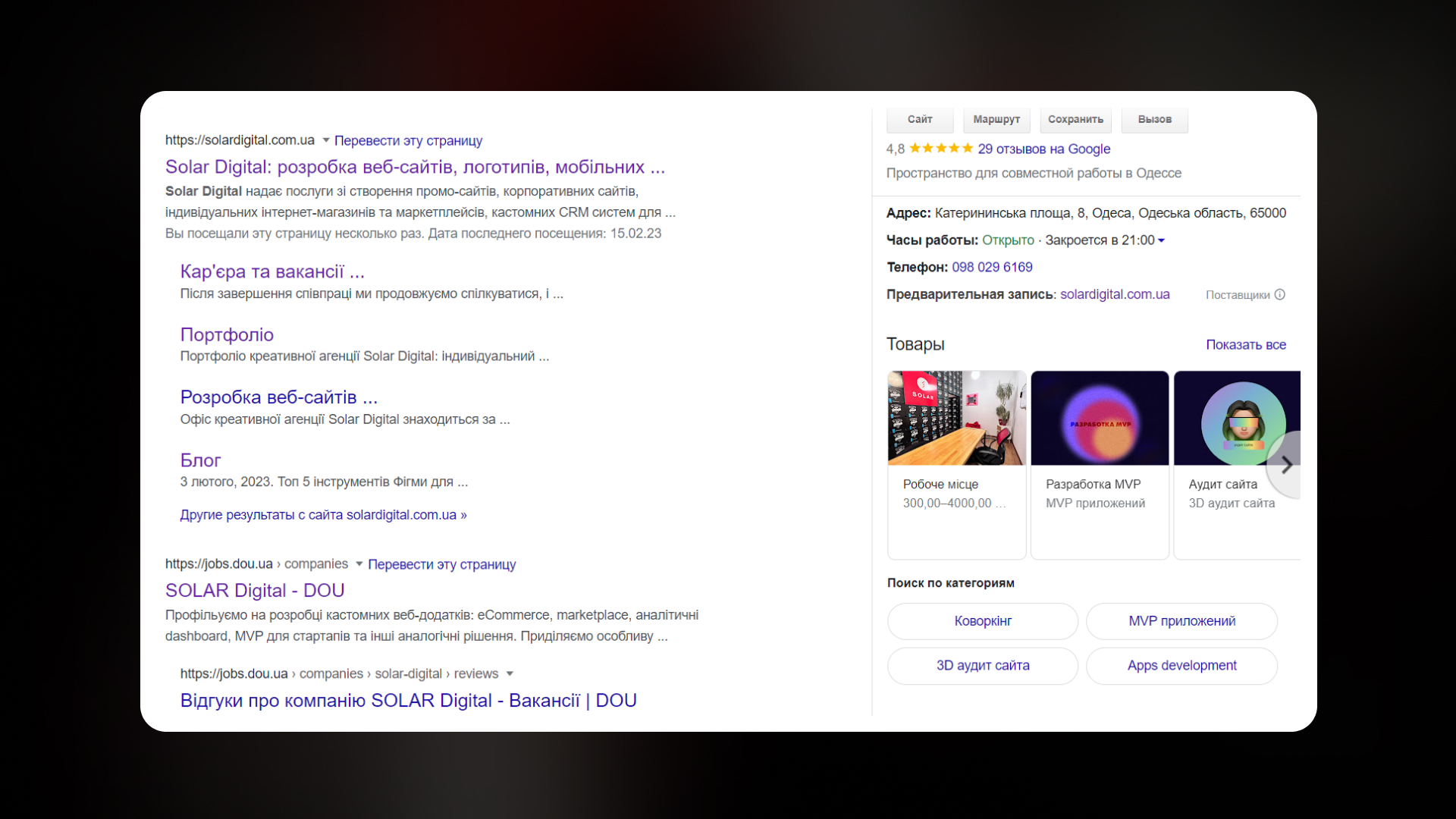Screen dimensions: 1456x819
Task: Click the star rating icons
Action: coord(941,149)
